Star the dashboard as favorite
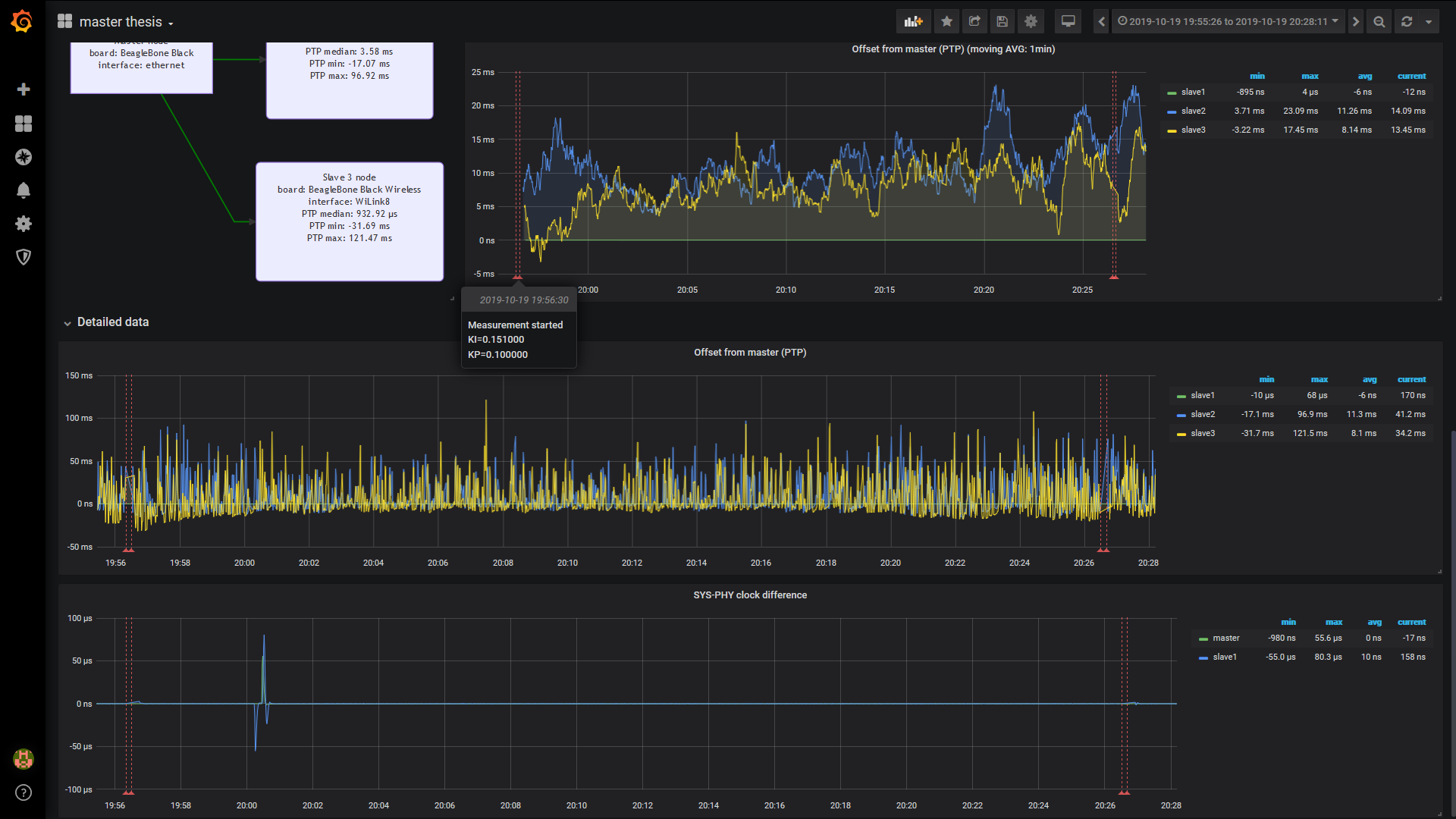This screenshot has height=819, width=1456. (x=946, y=21)
